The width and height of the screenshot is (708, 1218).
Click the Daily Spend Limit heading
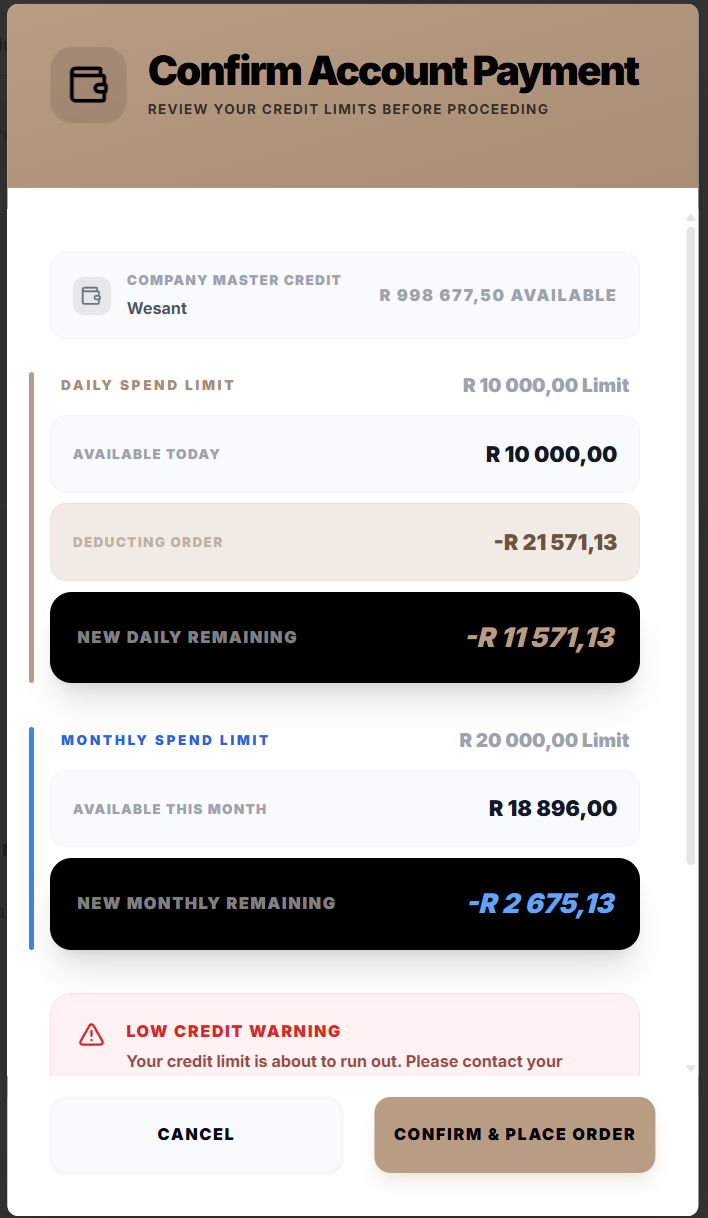coord(148,385)
